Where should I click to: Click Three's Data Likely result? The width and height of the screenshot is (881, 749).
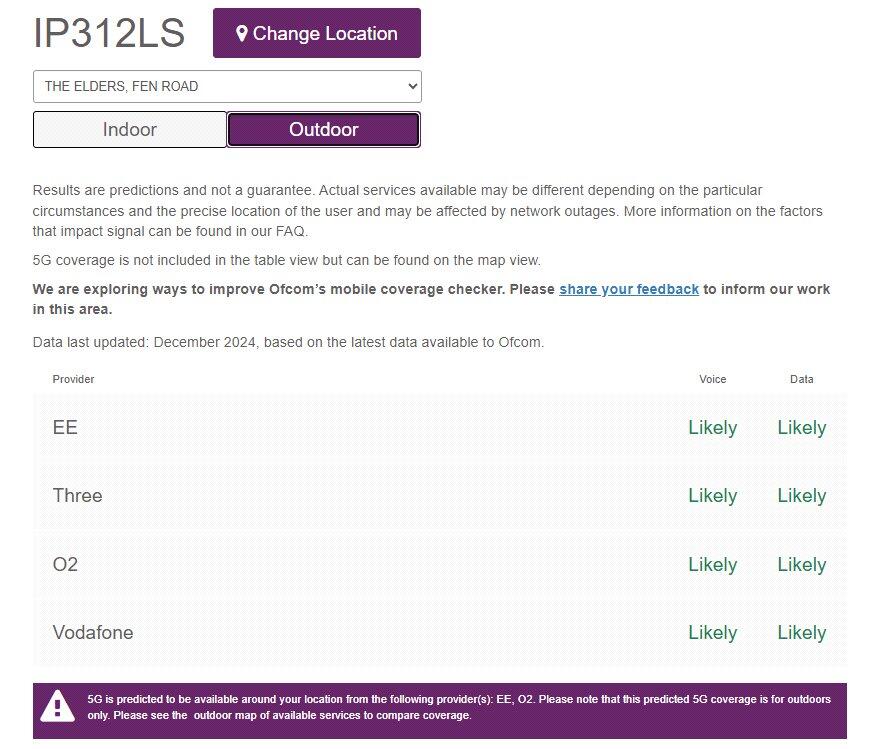click(801, 496)
